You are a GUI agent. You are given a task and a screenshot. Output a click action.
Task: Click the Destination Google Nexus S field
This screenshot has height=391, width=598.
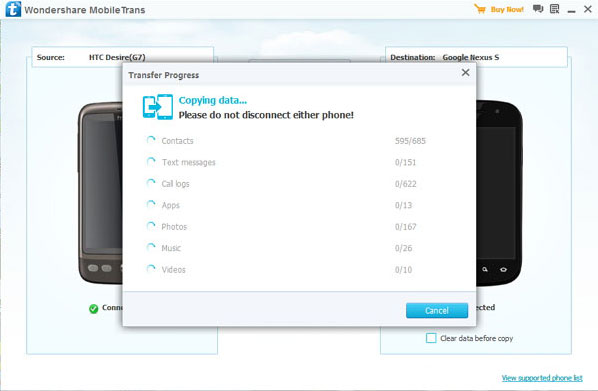click(476, 57)
